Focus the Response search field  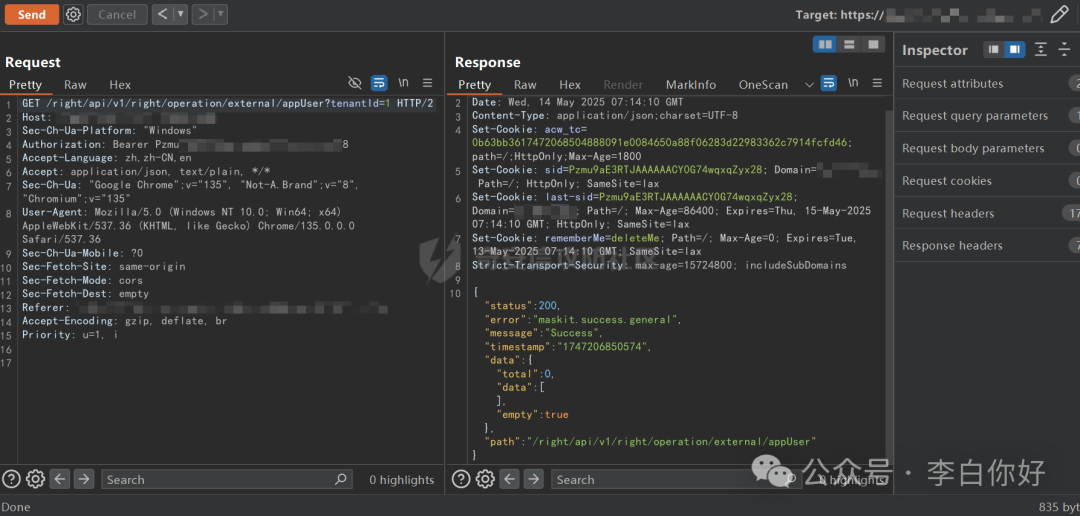[x=676, y=479]
